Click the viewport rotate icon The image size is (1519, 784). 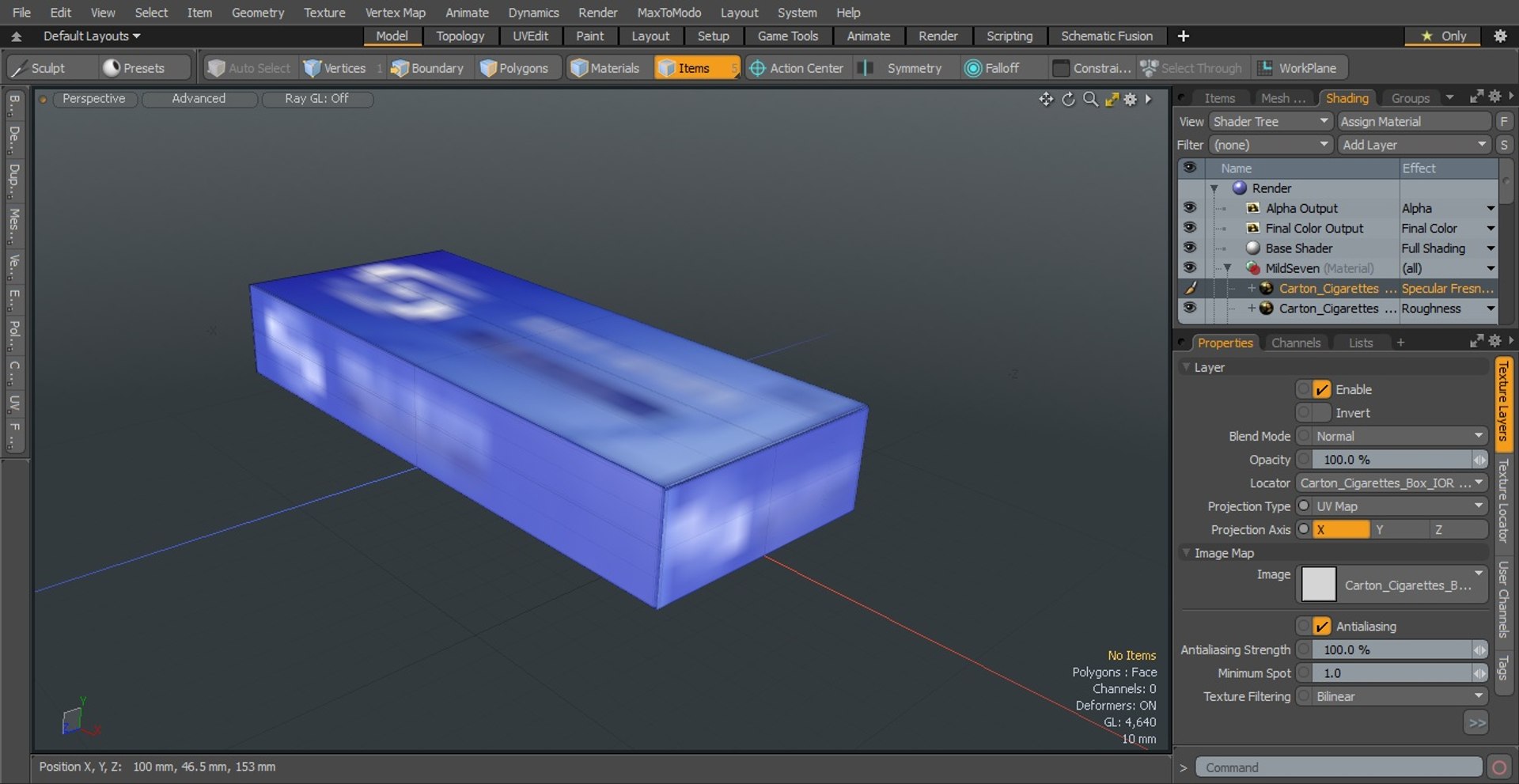click(x=1068, y=99)
